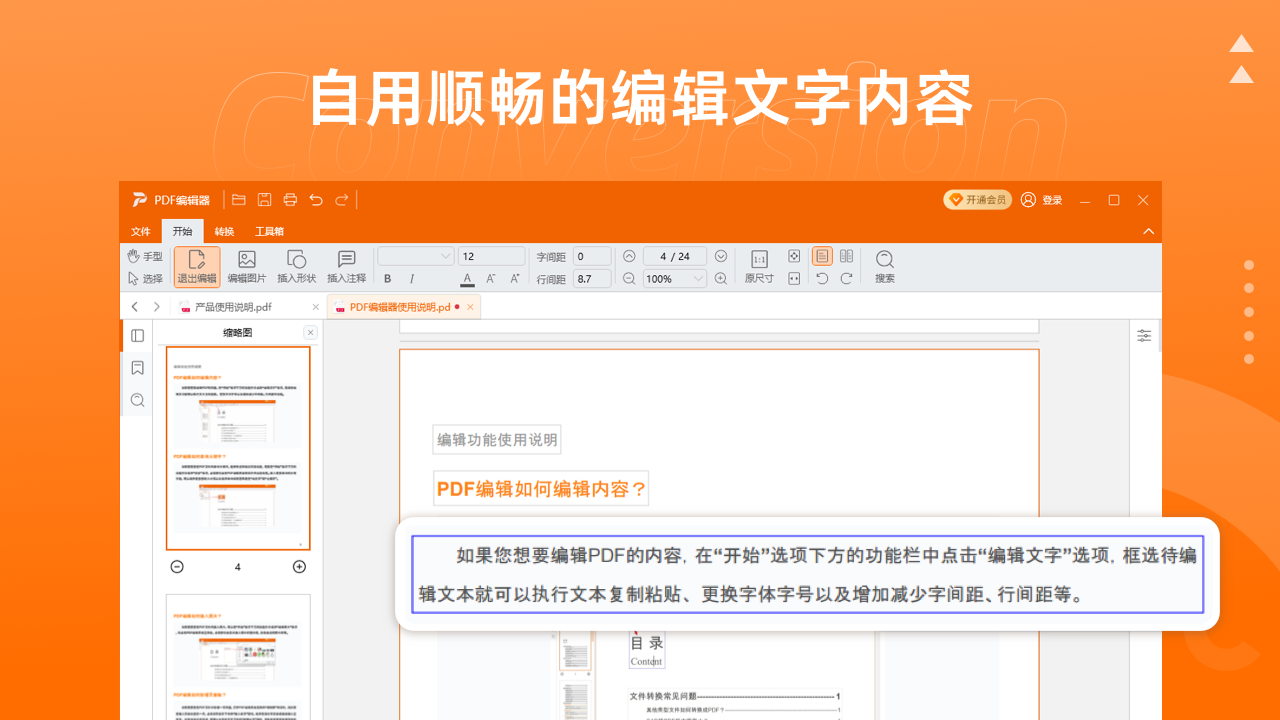The image size is (1280, 720).
Task: Open the 插入形状 shape insertion tool
Action: [296, 266]
